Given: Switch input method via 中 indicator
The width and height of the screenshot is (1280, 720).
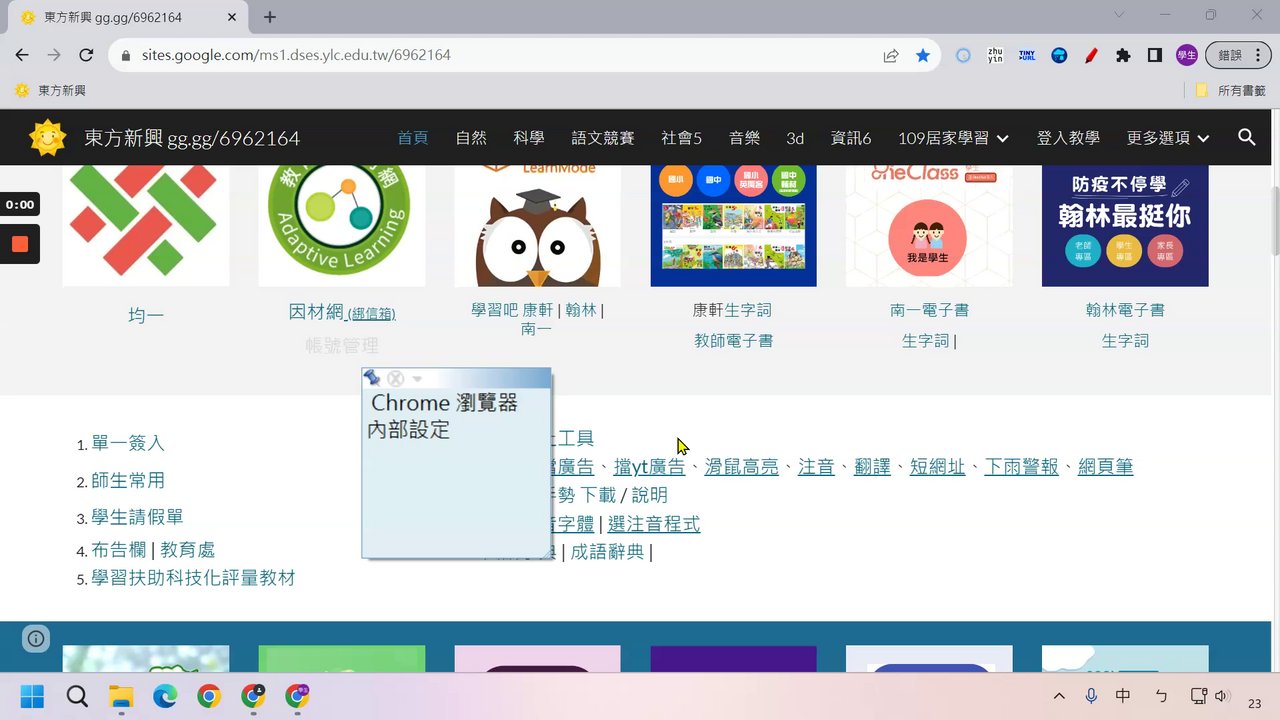Looking at the screenshot, I should point(1123,696).
